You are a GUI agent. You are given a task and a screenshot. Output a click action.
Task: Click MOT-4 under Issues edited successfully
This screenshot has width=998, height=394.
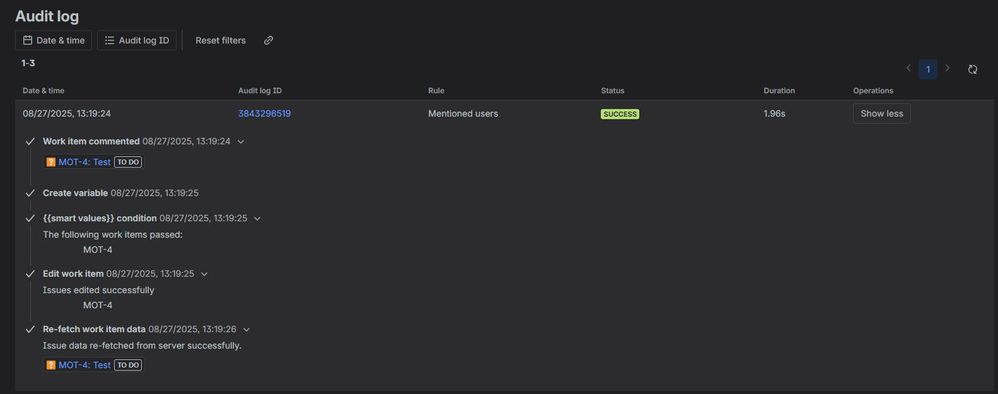(x=97, y=305)
